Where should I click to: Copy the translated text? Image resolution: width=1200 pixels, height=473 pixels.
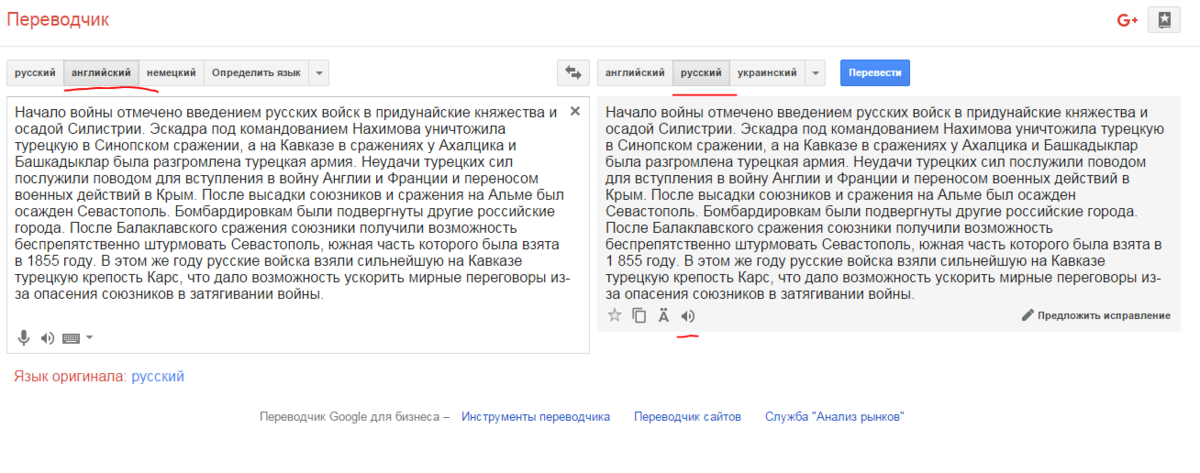point(640,316)
